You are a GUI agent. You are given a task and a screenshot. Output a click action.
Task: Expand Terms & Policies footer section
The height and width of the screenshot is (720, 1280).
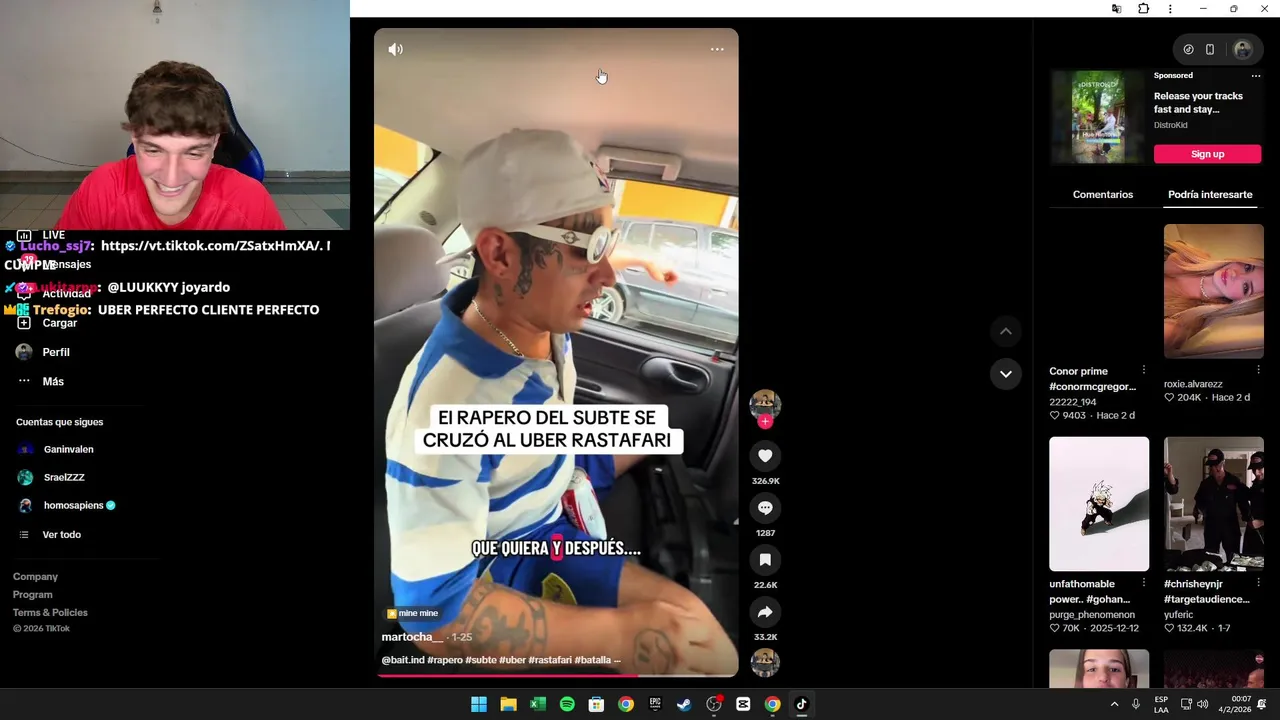[x=50, y=612]
